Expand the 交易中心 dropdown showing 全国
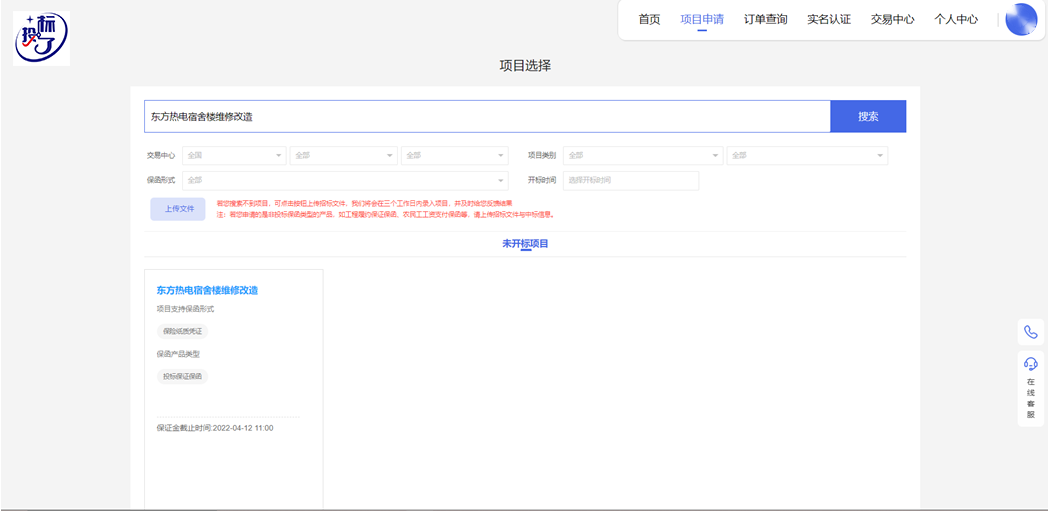 pos(233,155)
